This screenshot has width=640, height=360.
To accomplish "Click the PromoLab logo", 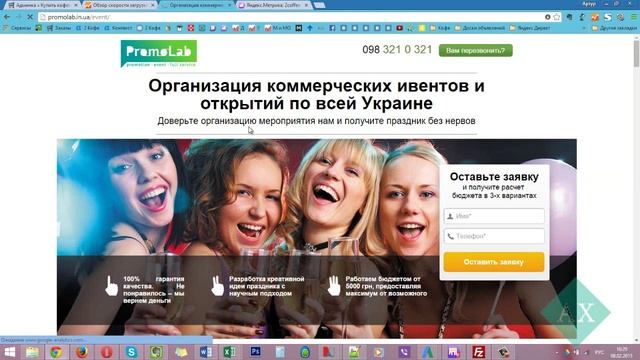I will (x=159, y=53).
